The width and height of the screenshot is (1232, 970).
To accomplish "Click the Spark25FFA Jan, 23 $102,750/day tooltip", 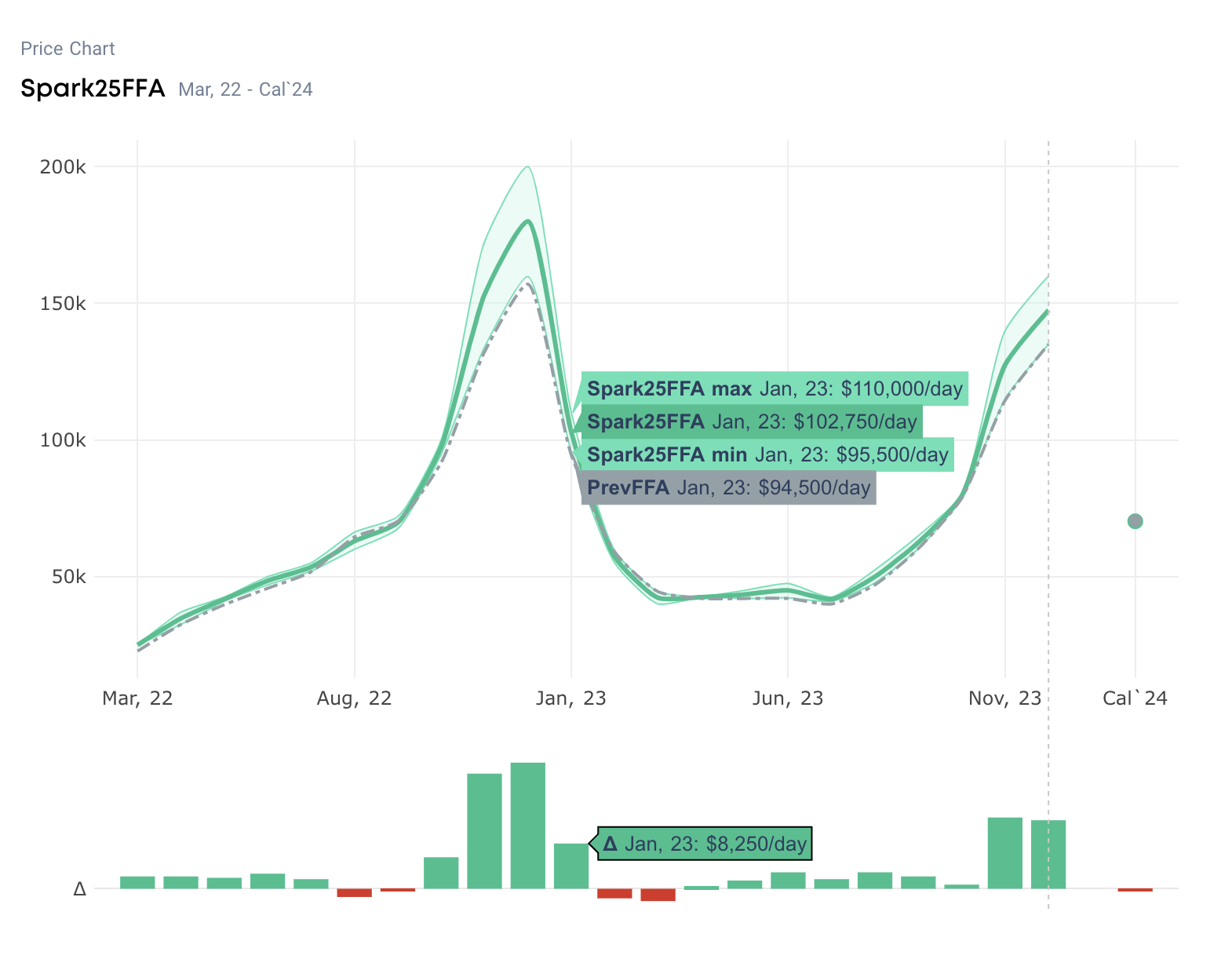I will 752,422.
